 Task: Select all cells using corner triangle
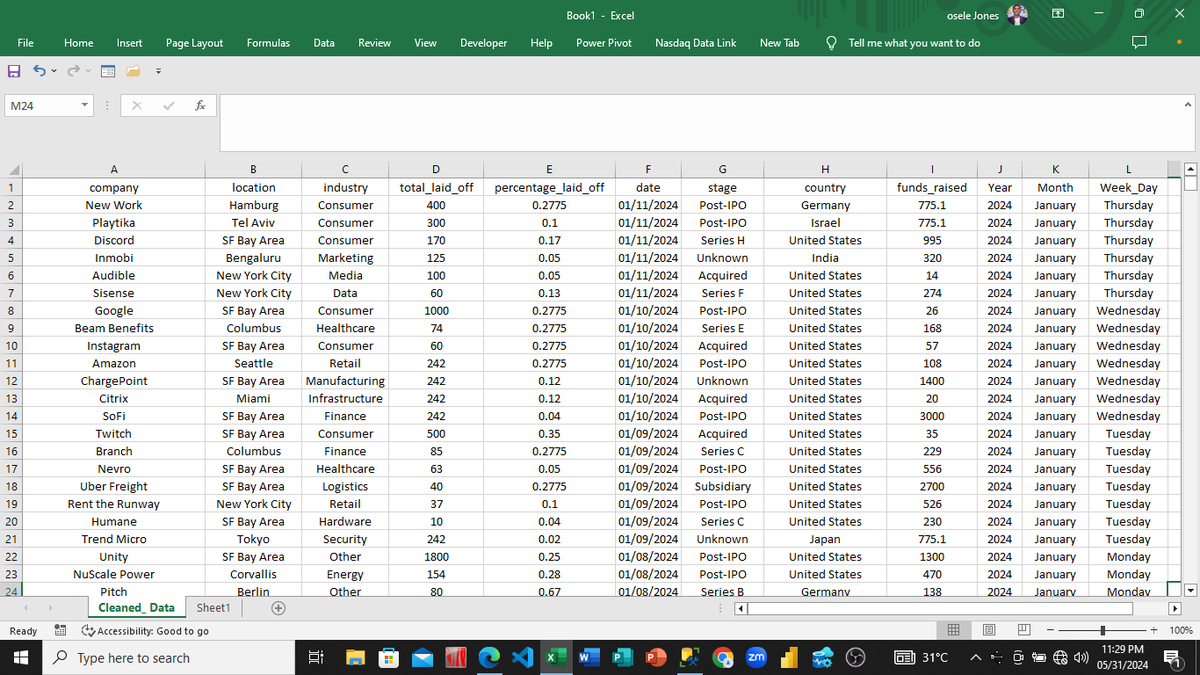[12, 169]
